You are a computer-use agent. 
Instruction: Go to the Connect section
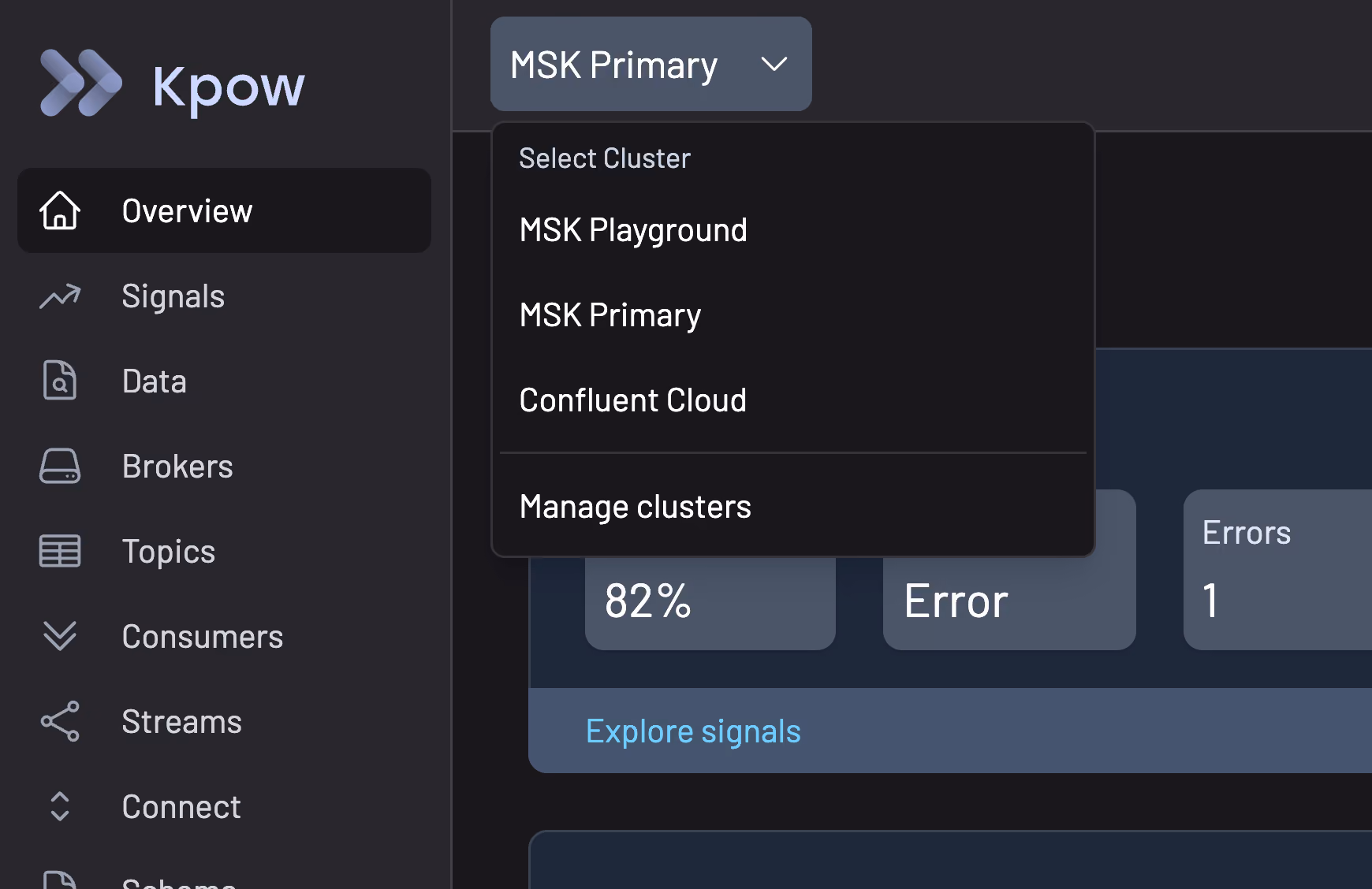click(x=224, y=806)
